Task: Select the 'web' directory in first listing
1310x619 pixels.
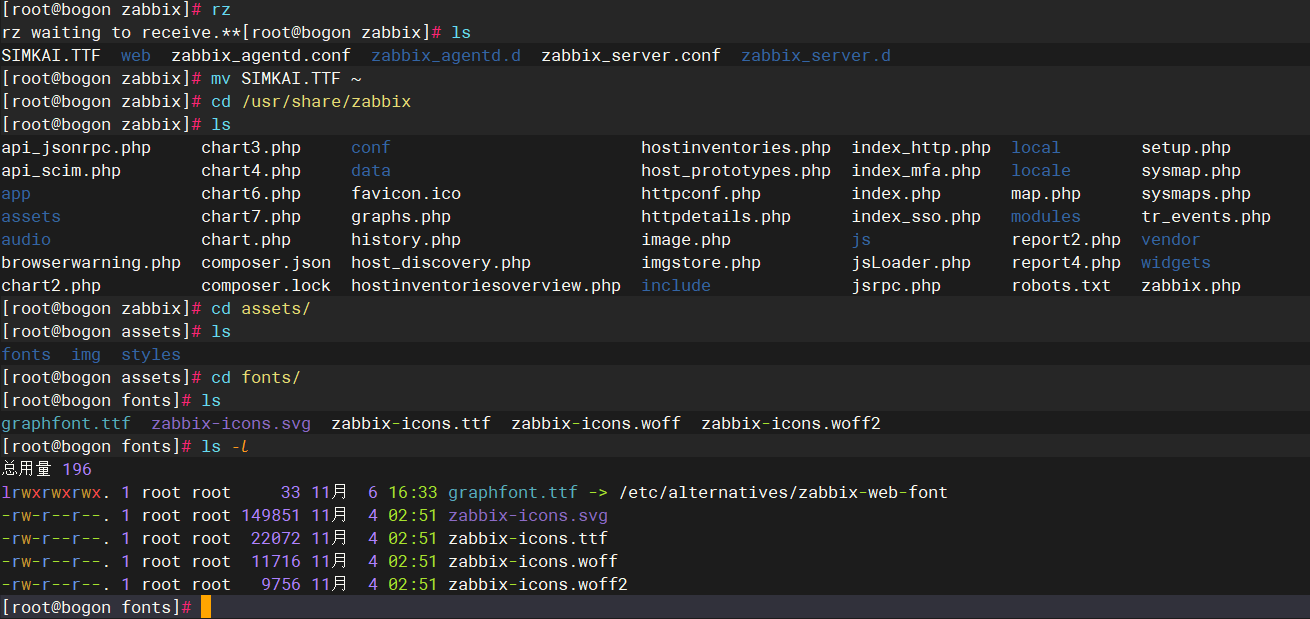Action: (136, 55)
